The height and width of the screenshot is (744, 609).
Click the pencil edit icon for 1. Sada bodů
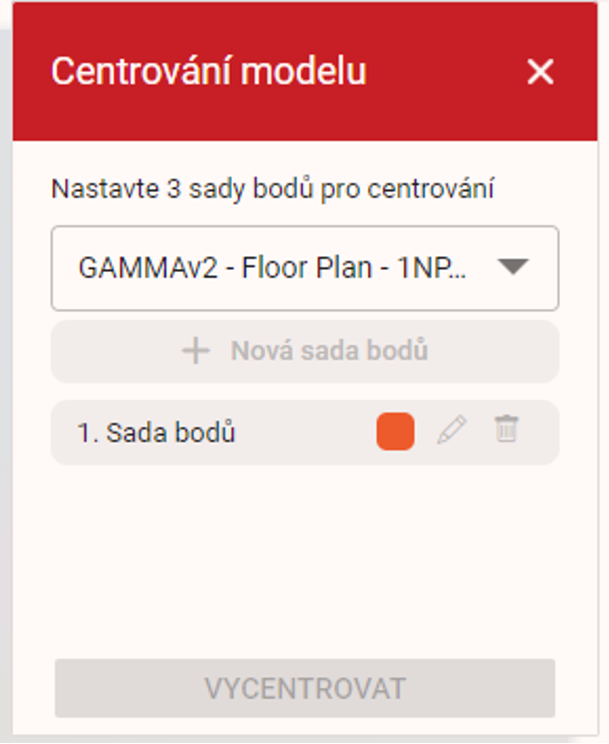[x=452, y=431]
